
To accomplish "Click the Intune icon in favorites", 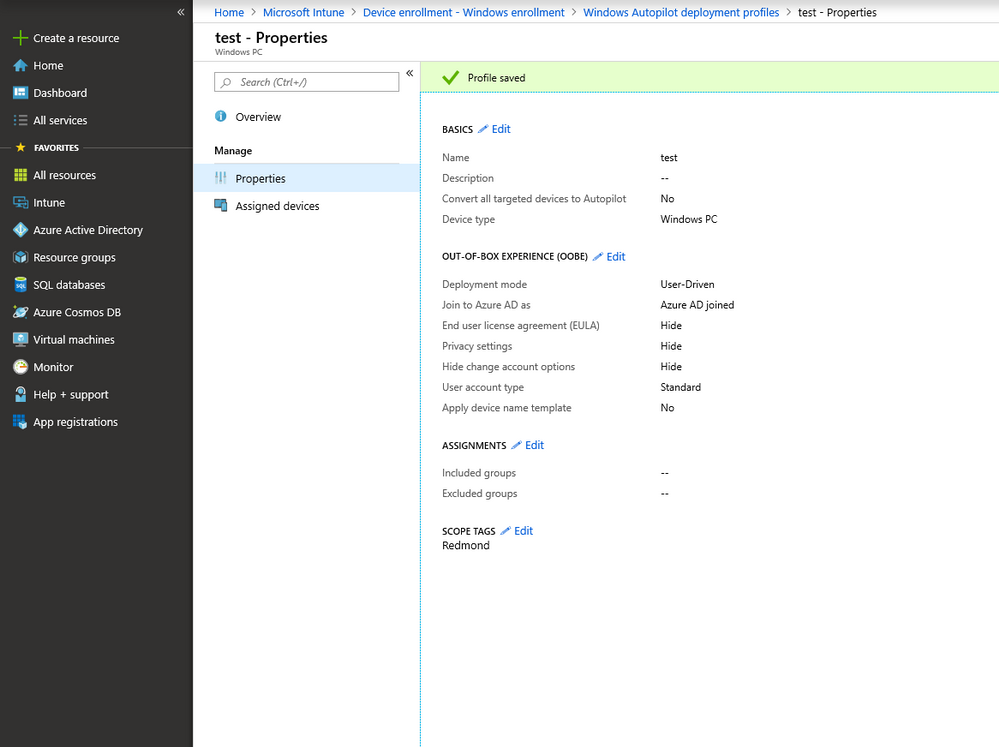I will [20, 203].
